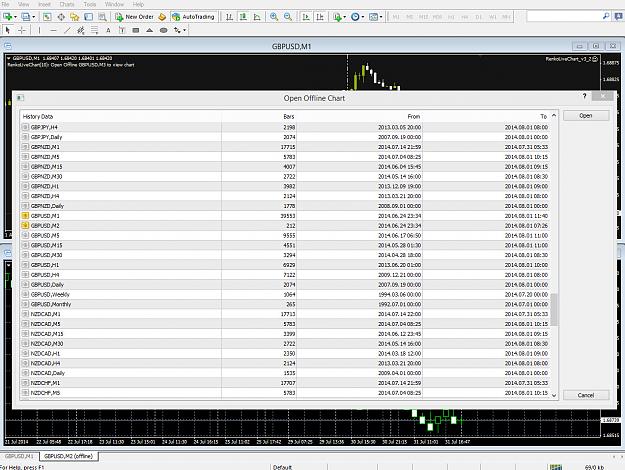Open the Periodicity clock dropdown

click(357, 17)
